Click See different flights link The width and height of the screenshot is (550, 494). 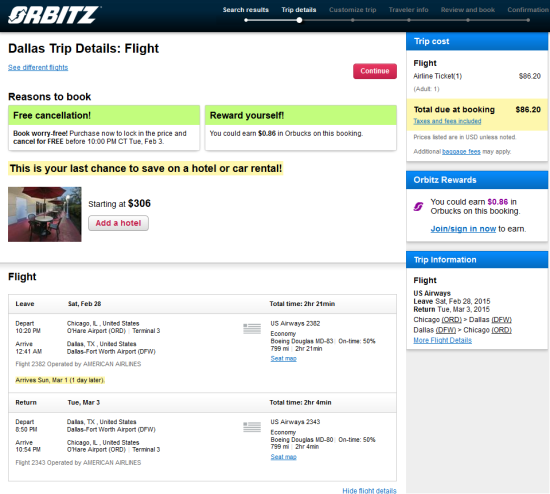click(x=38, y=67)
